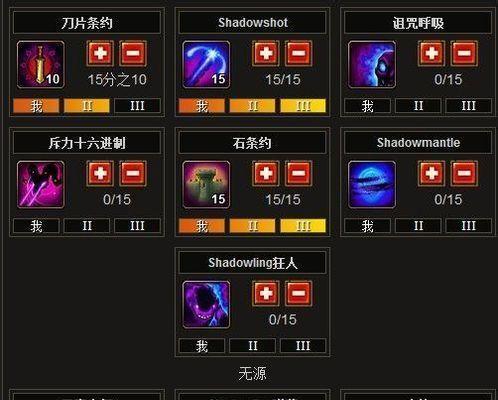Remove a point from Shadowshot with minus
The width and height of the screenshot is (498, 400).
[x=299, y=53]
